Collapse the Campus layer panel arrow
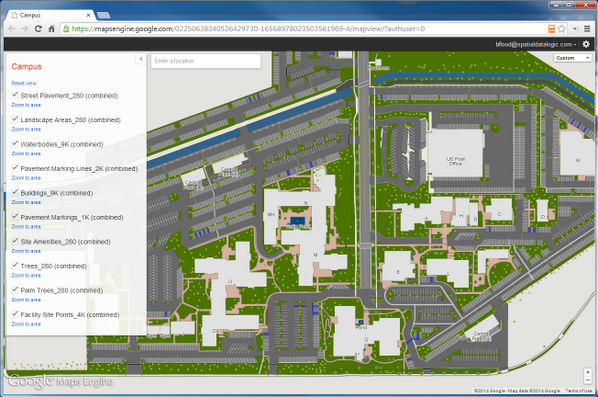598x397 pixels. [x=141, y=59]
